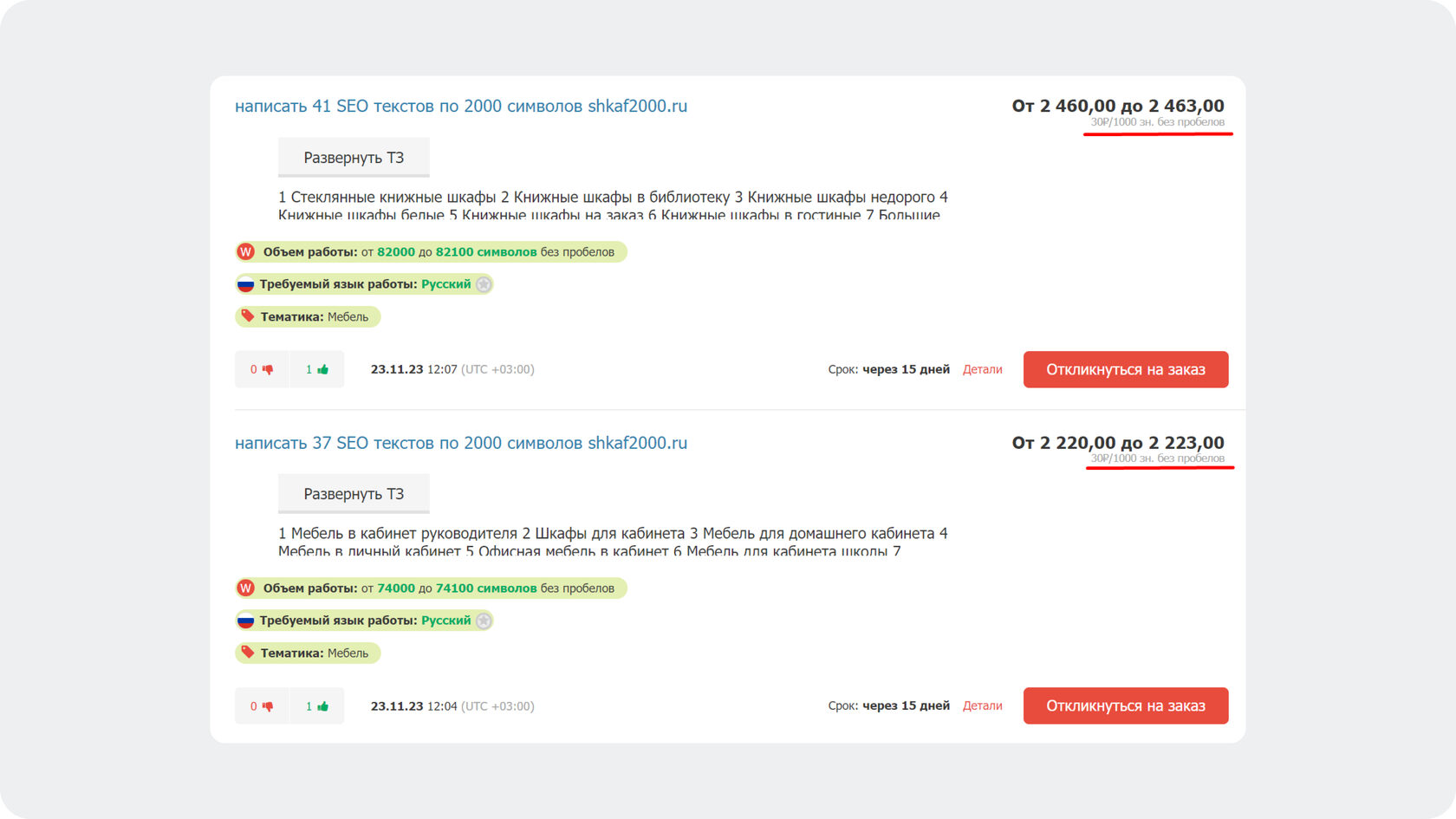Click price От 2 460,00 до 2 463,00
Image resolution: width=1456 pixels, height=819 pixels.
tap(1118, 106)
